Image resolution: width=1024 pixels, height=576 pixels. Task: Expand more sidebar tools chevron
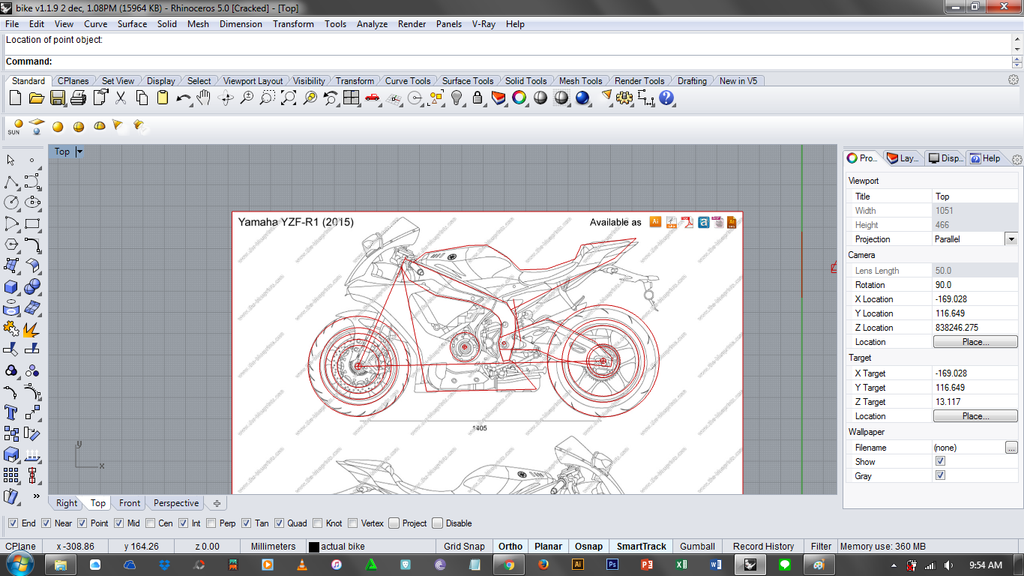point(36,496)
